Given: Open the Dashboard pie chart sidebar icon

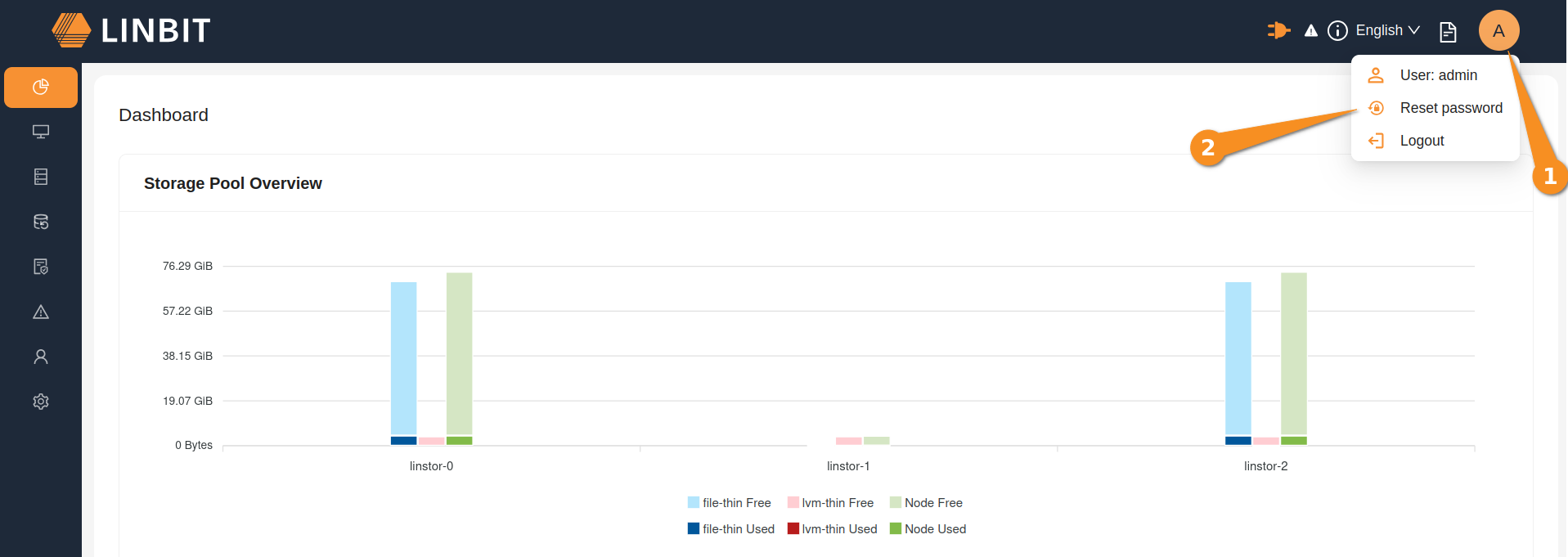Looking at the screenshot, I should tap(41, 87).
